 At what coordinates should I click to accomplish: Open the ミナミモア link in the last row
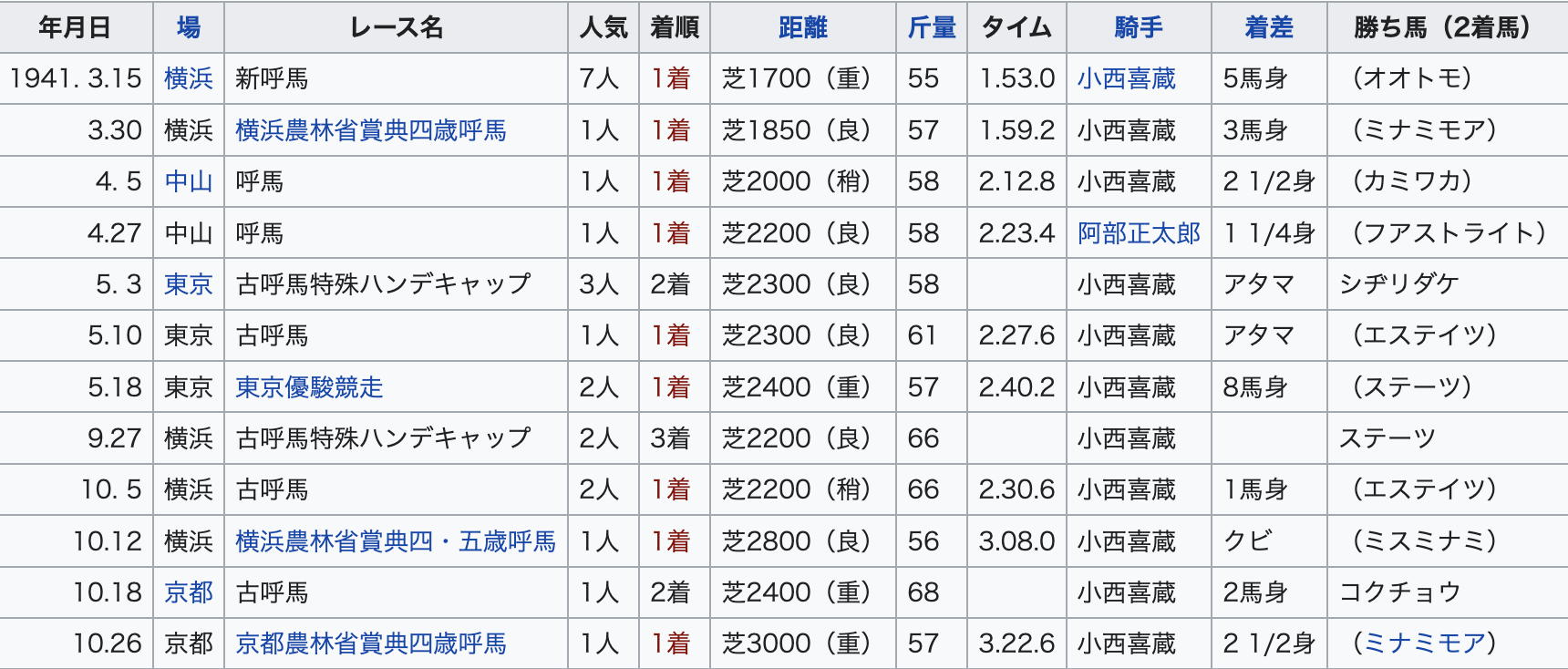tap(1425, 643)
